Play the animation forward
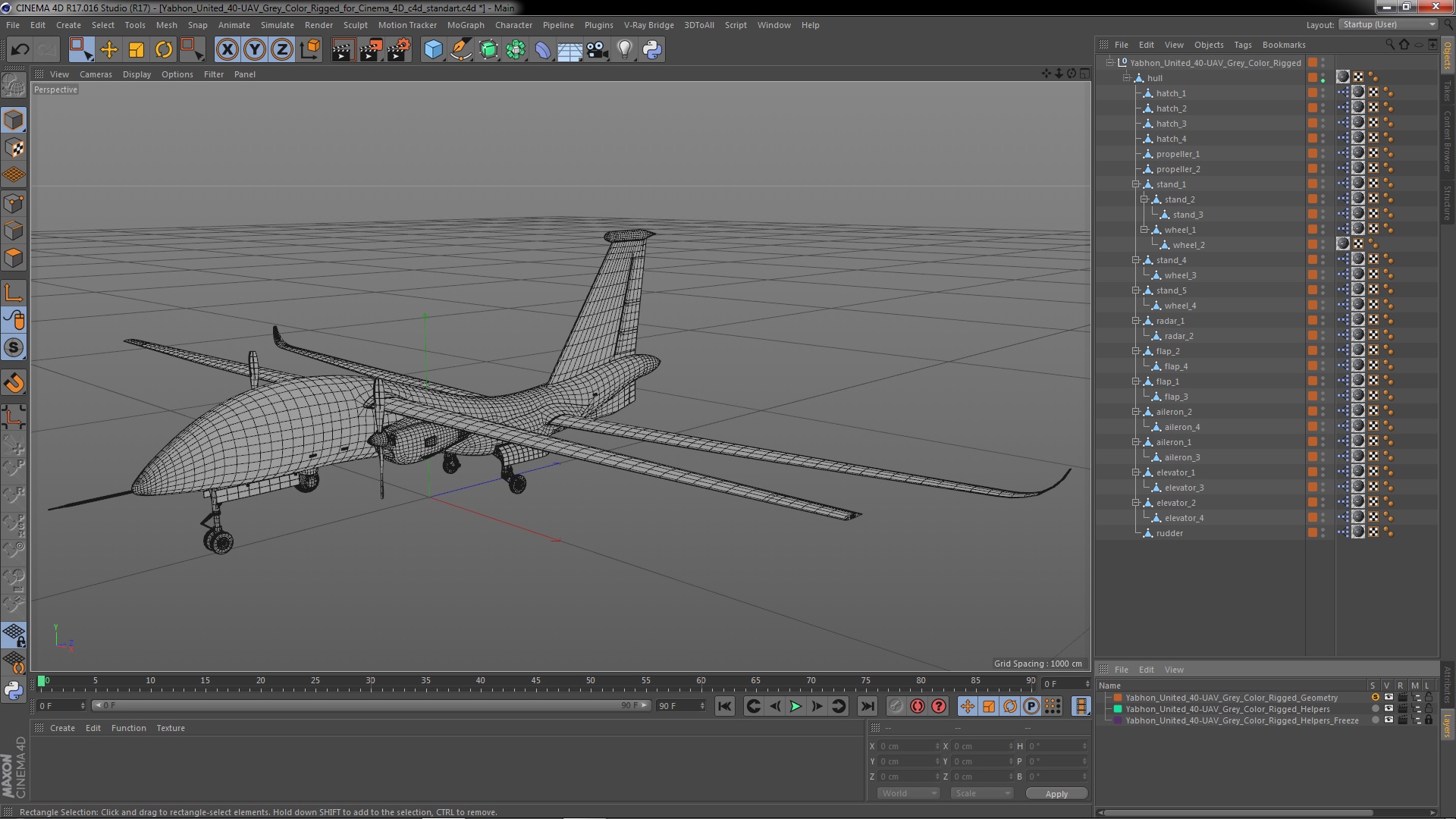1456x819 pixels. 795,706
